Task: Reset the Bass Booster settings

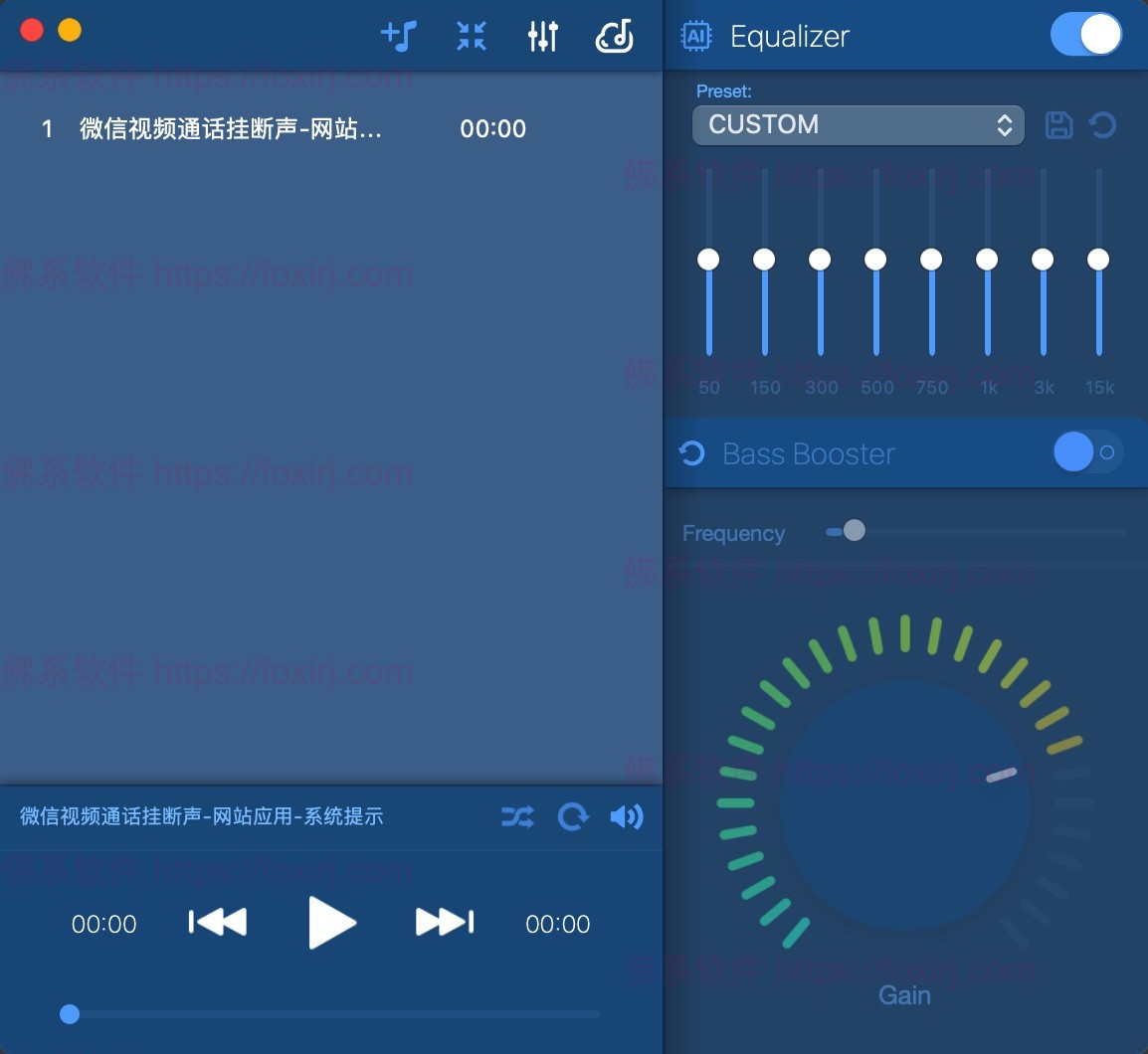Action: tap(692, 453)
